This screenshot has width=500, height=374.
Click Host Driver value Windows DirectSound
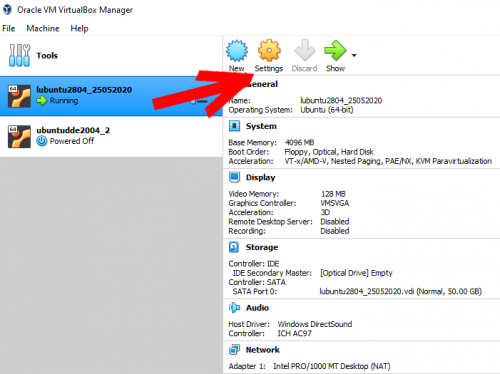315,324
